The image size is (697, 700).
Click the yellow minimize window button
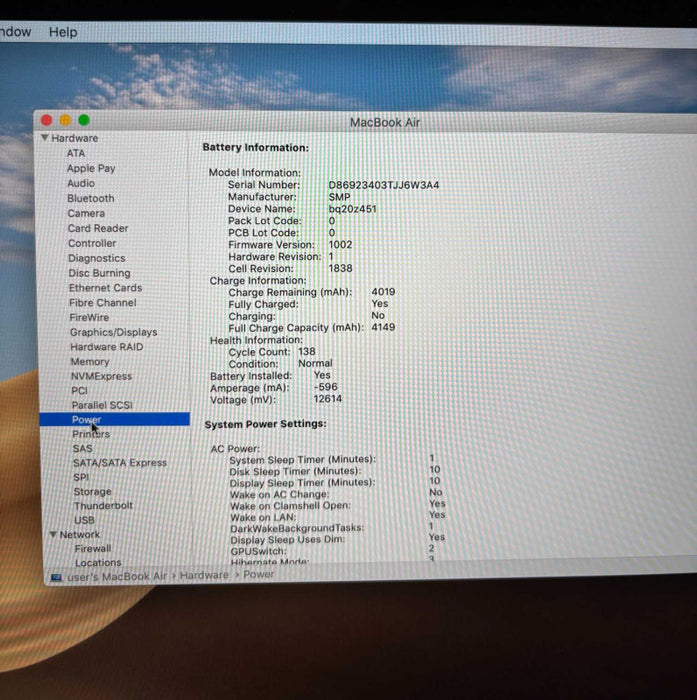point(65,120)
